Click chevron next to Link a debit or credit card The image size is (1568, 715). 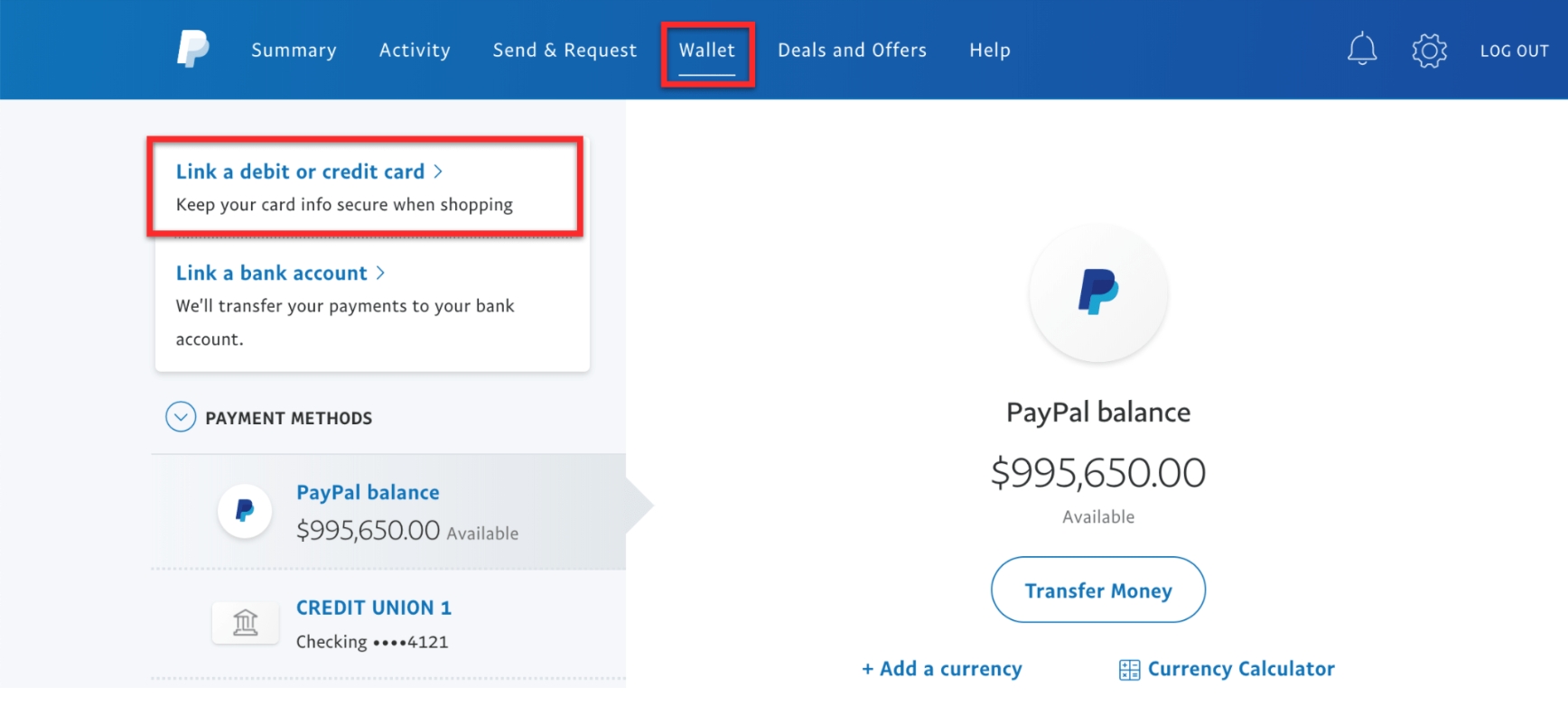(x=438, y=172)
